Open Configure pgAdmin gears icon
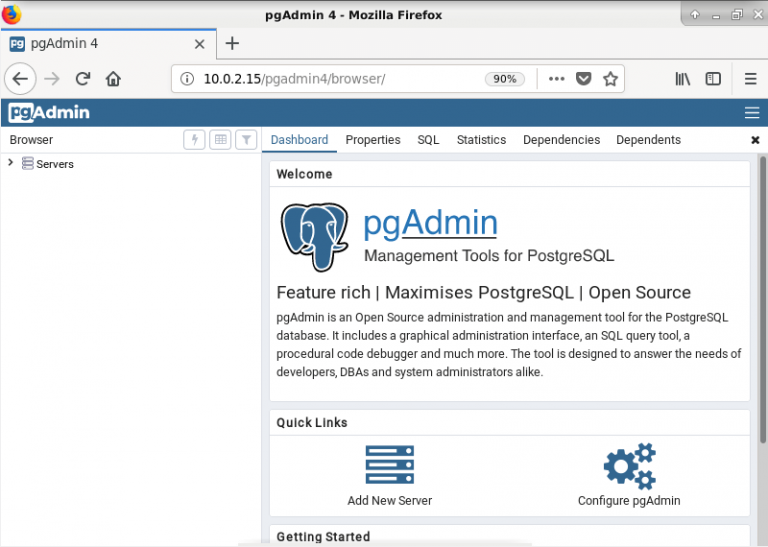 pos(629,465)
